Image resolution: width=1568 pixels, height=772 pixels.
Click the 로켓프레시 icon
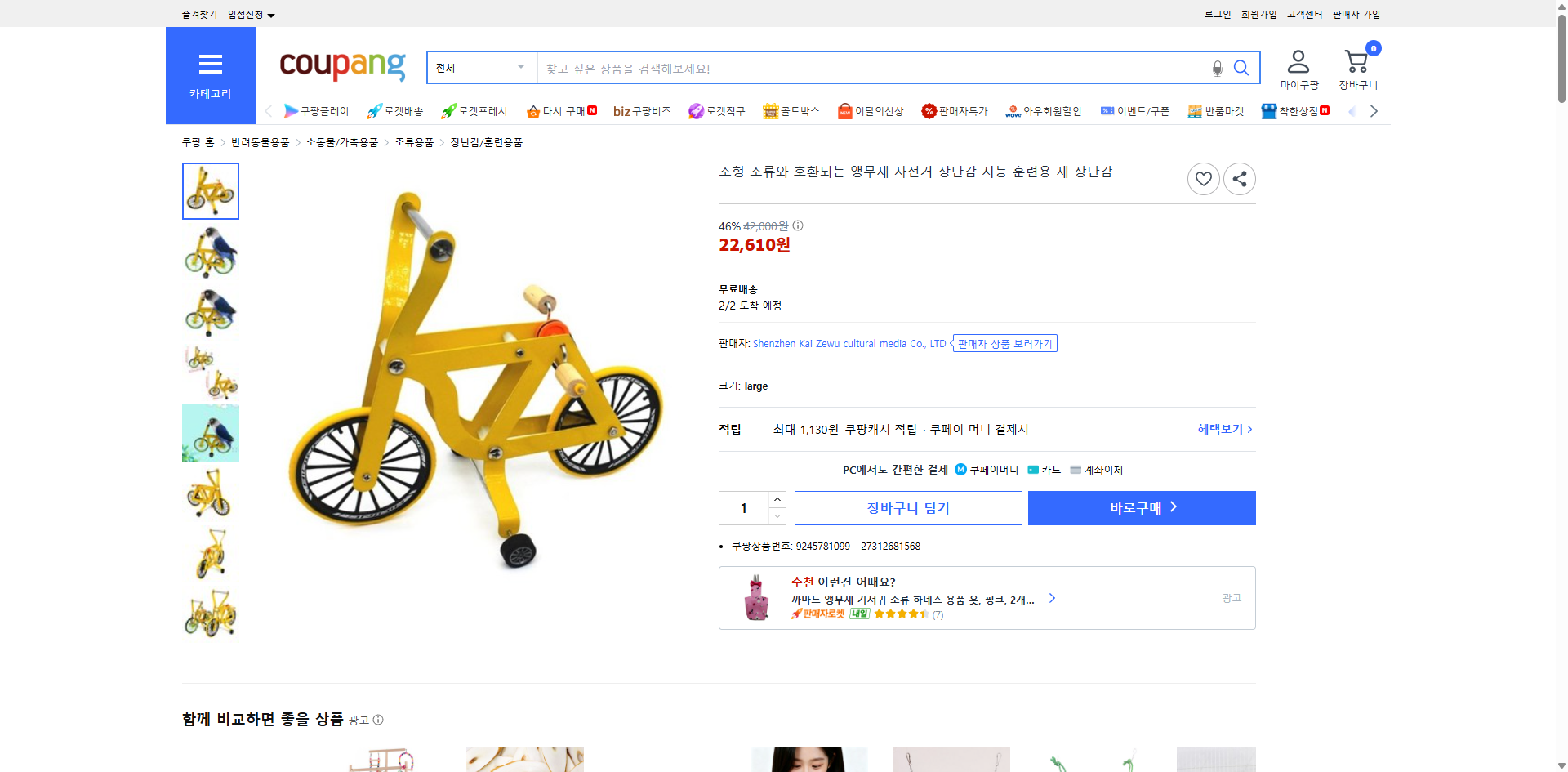448,110
